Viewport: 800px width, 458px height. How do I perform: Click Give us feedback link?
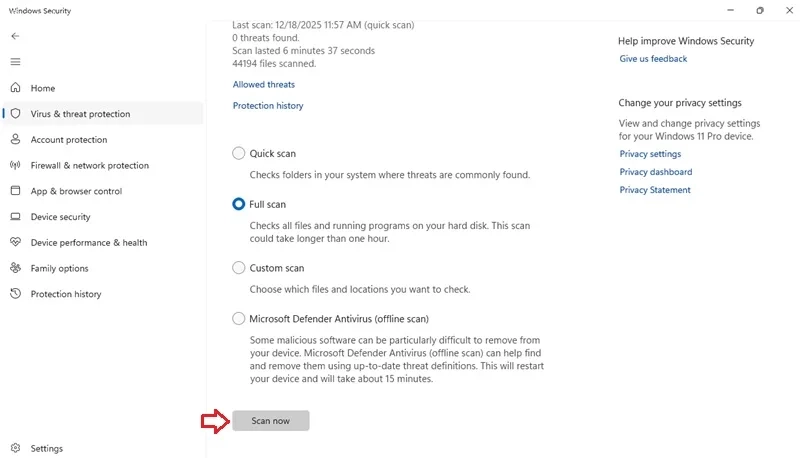pos(653,59)
